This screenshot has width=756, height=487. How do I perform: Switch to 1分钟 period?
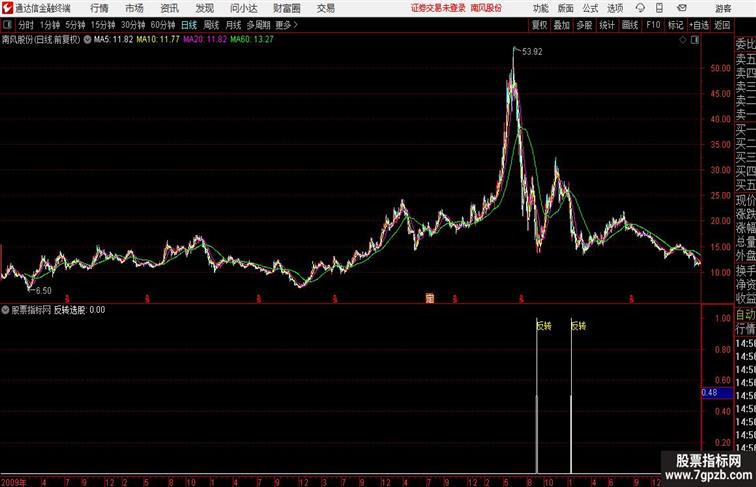pos(50,25)
